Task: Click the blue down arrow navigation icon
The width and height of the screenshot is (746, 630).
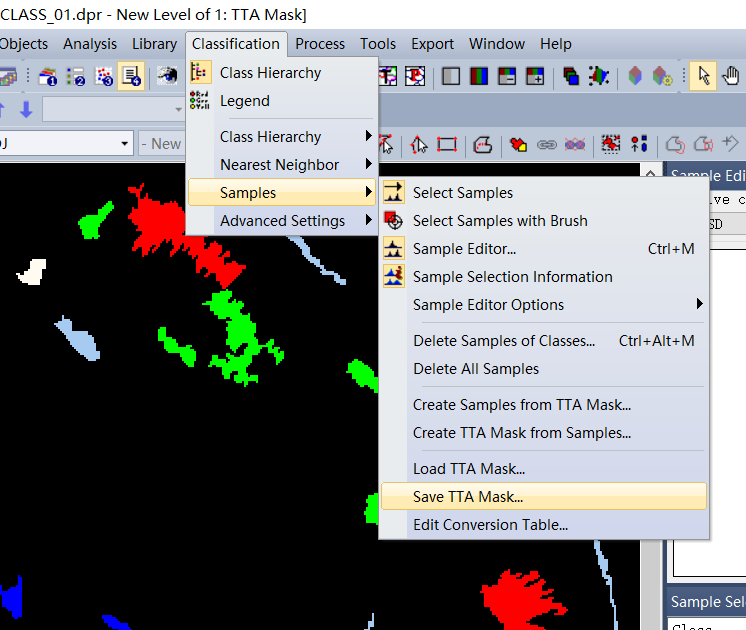Action: click(x=26, y=110)
